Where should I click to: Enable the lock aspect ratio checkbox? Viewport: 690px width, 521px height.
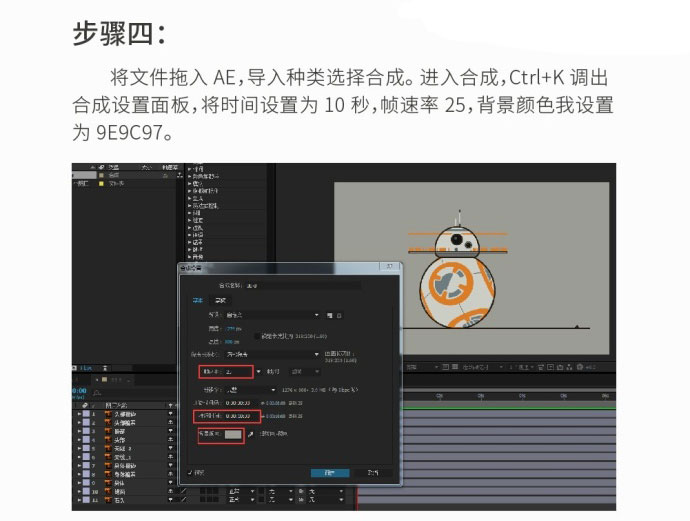click(x=257, y=336)
